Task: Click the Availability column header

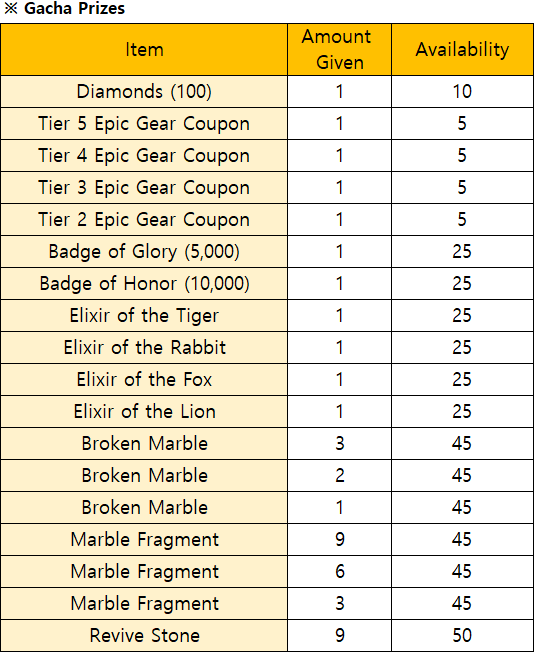Action: click(x=462, y=49)
